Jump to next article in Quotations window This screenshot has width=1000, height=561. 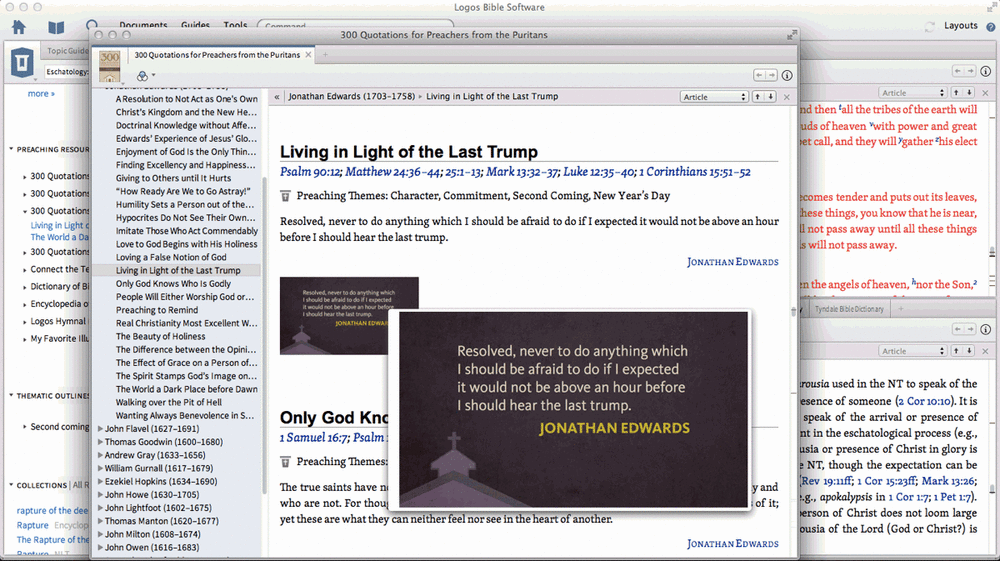[x=770, y=97]
